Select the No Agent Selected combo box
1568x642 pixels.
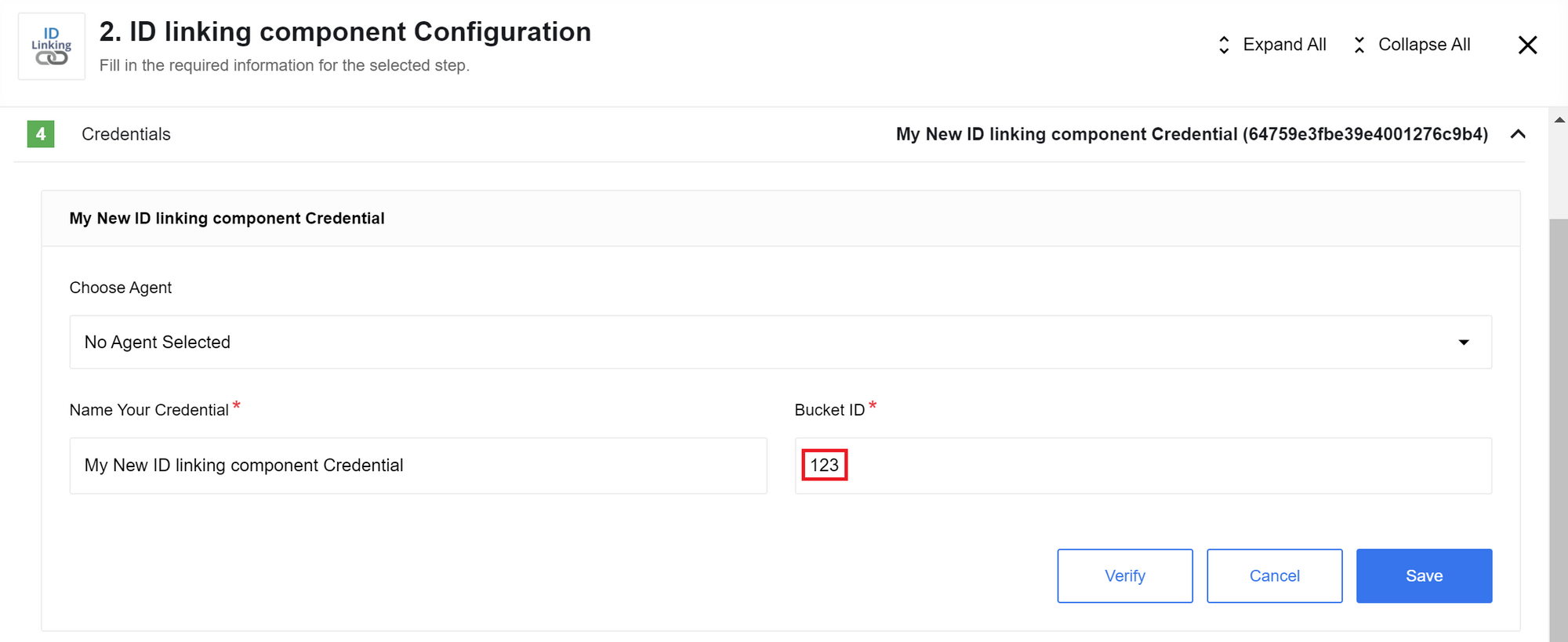coord(780,343)
